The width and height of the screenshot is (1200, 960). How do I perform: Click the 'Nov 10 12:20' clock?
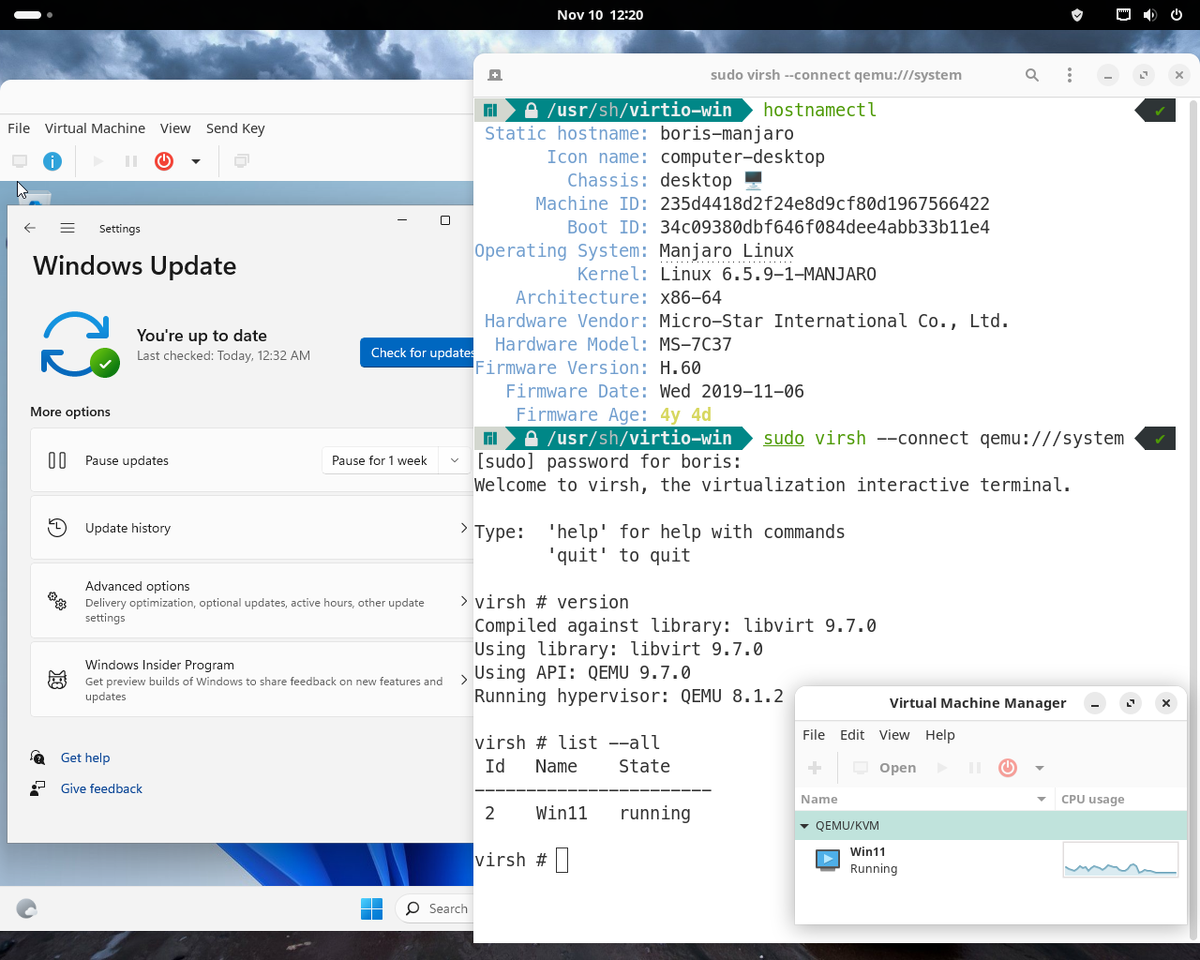pyautogui.click(x=599, y=15)
